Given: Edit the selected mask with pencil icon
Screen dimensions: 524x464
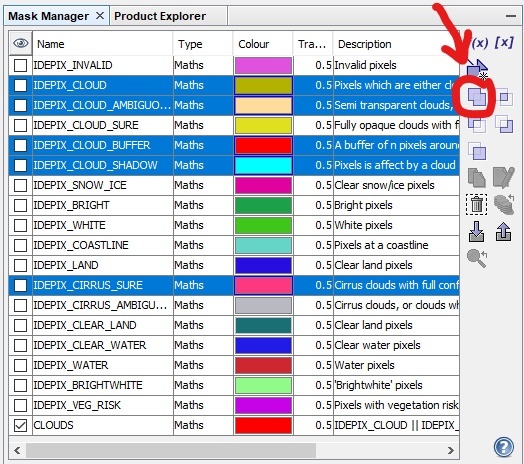Looking at the screenshot, I should [504, 178].
